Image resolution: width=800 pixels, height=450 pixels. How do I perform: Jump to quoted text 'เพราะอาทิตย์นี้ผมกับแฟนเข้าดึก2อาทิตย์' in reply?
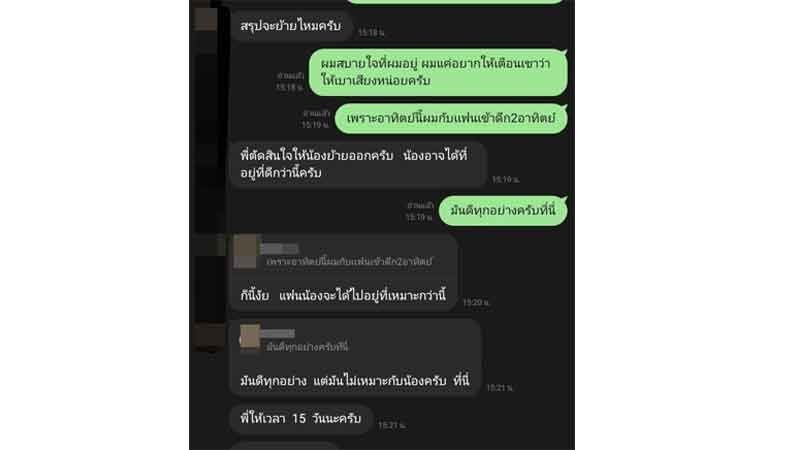tap(349, 262)
